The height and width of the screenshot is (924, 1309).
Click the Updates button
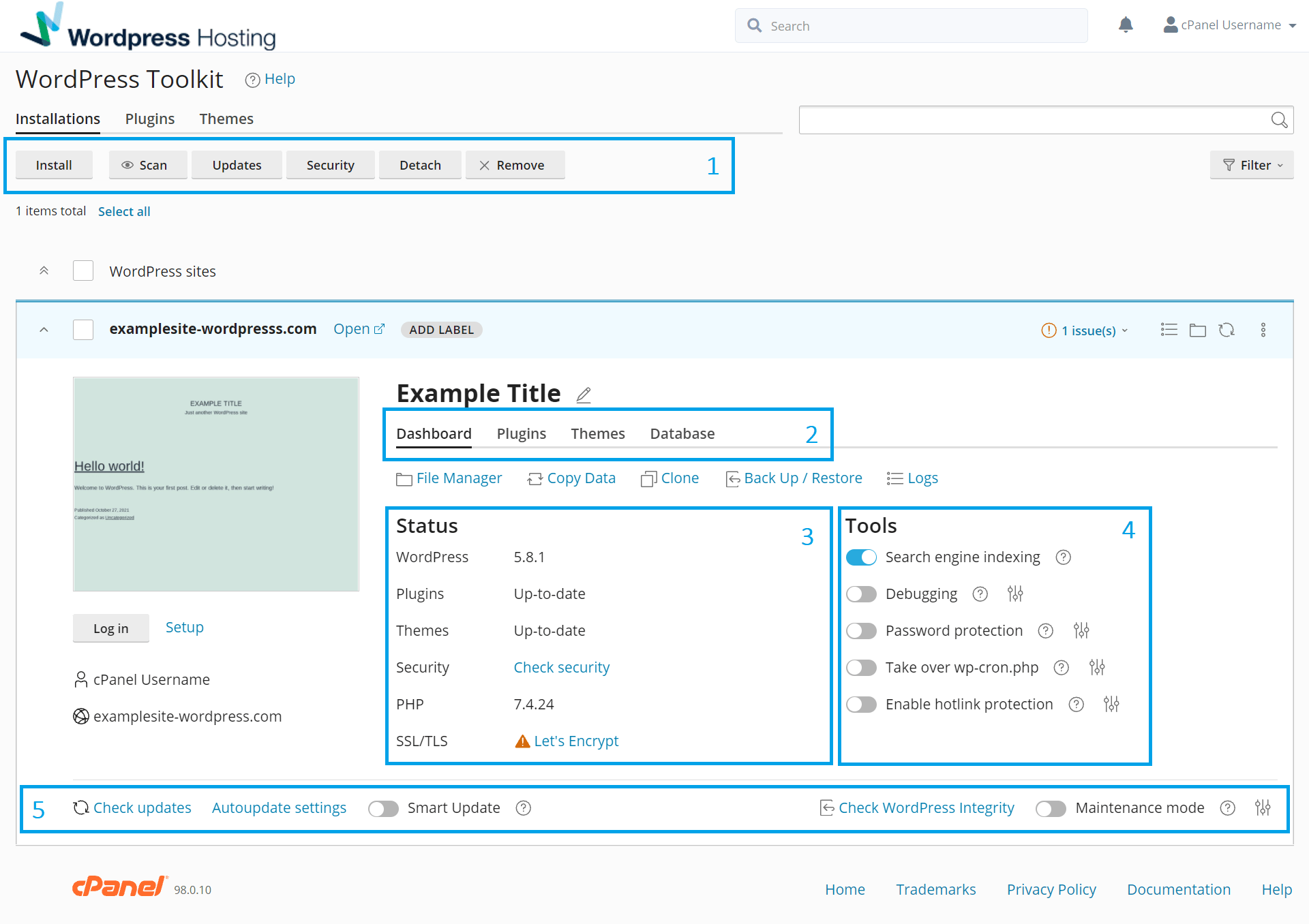pyautogui.click(x=237, y=165)
